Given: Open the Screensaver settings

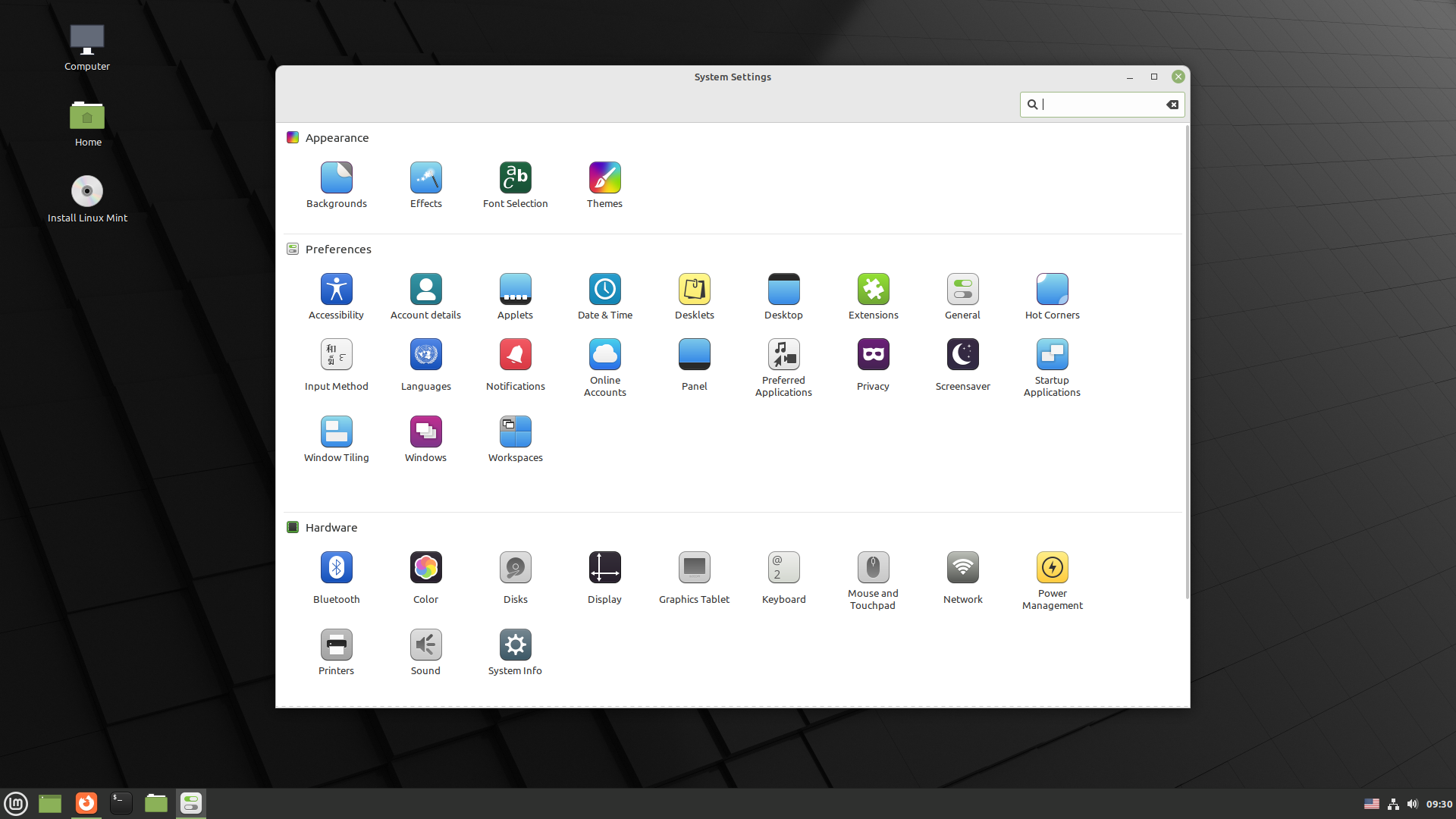Looking at the screenshot, I should 962,364.
